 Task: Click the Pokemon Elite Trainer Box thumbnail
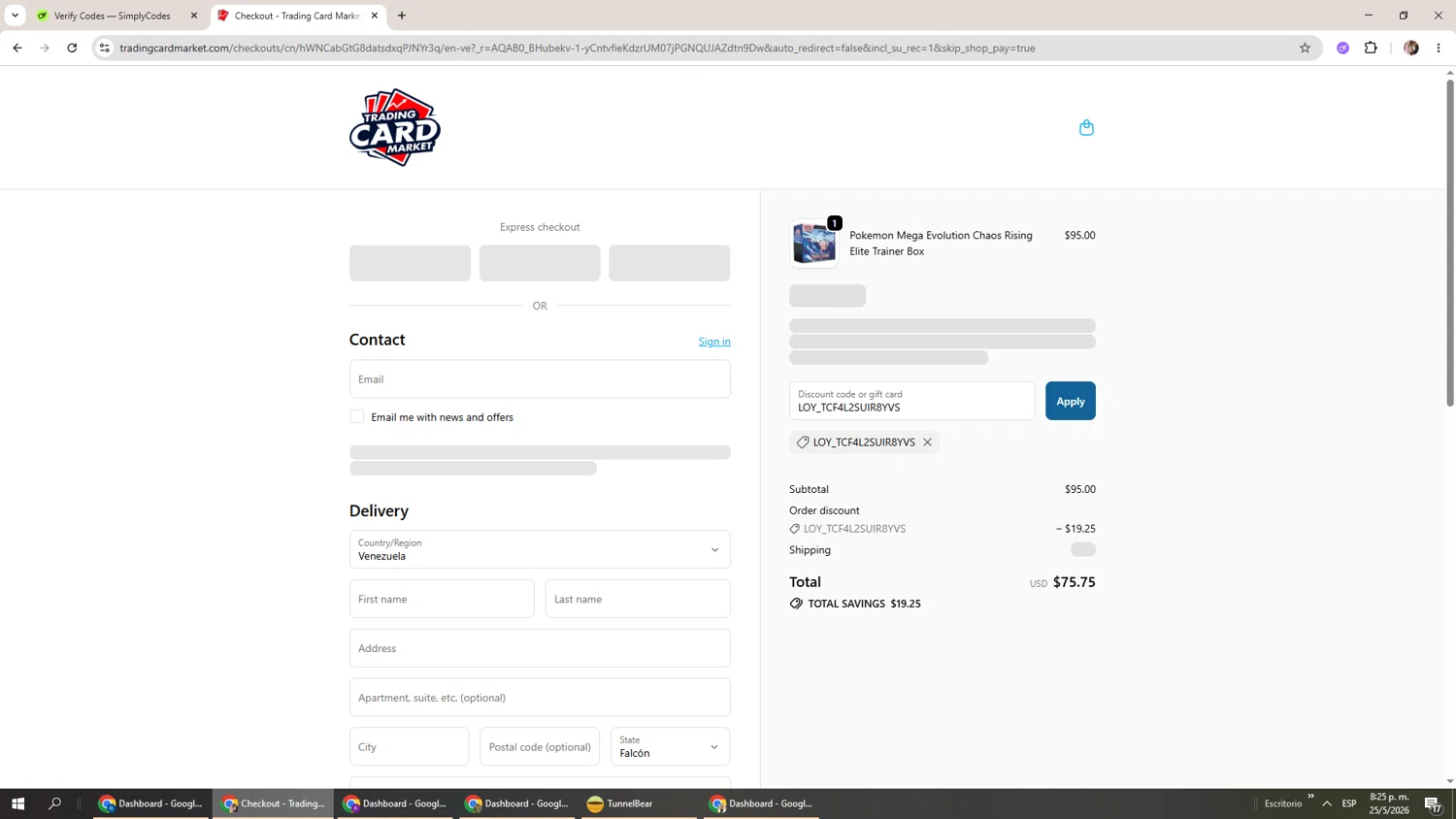814,243
